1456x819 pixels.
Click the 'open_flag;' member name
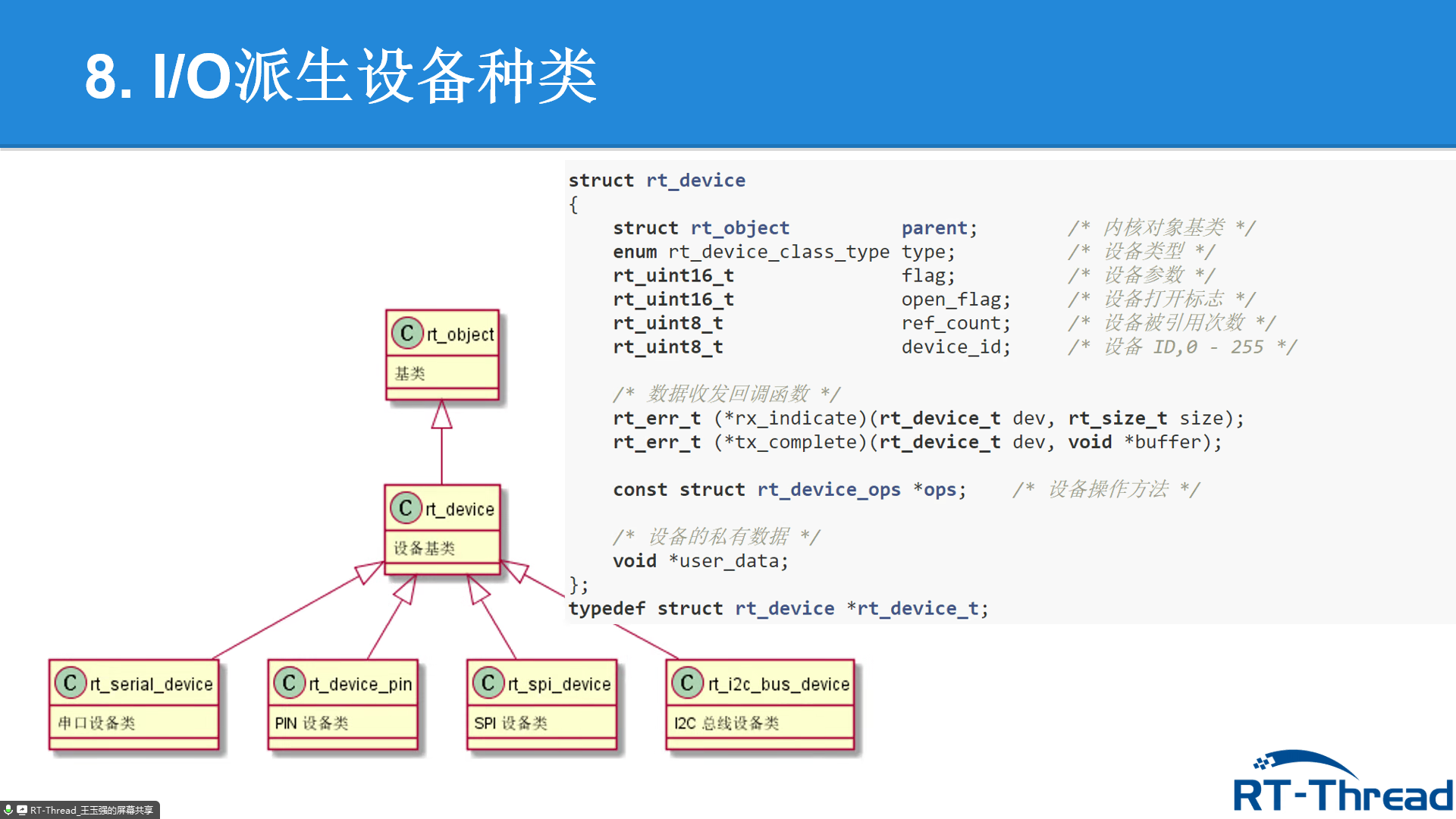955,300
